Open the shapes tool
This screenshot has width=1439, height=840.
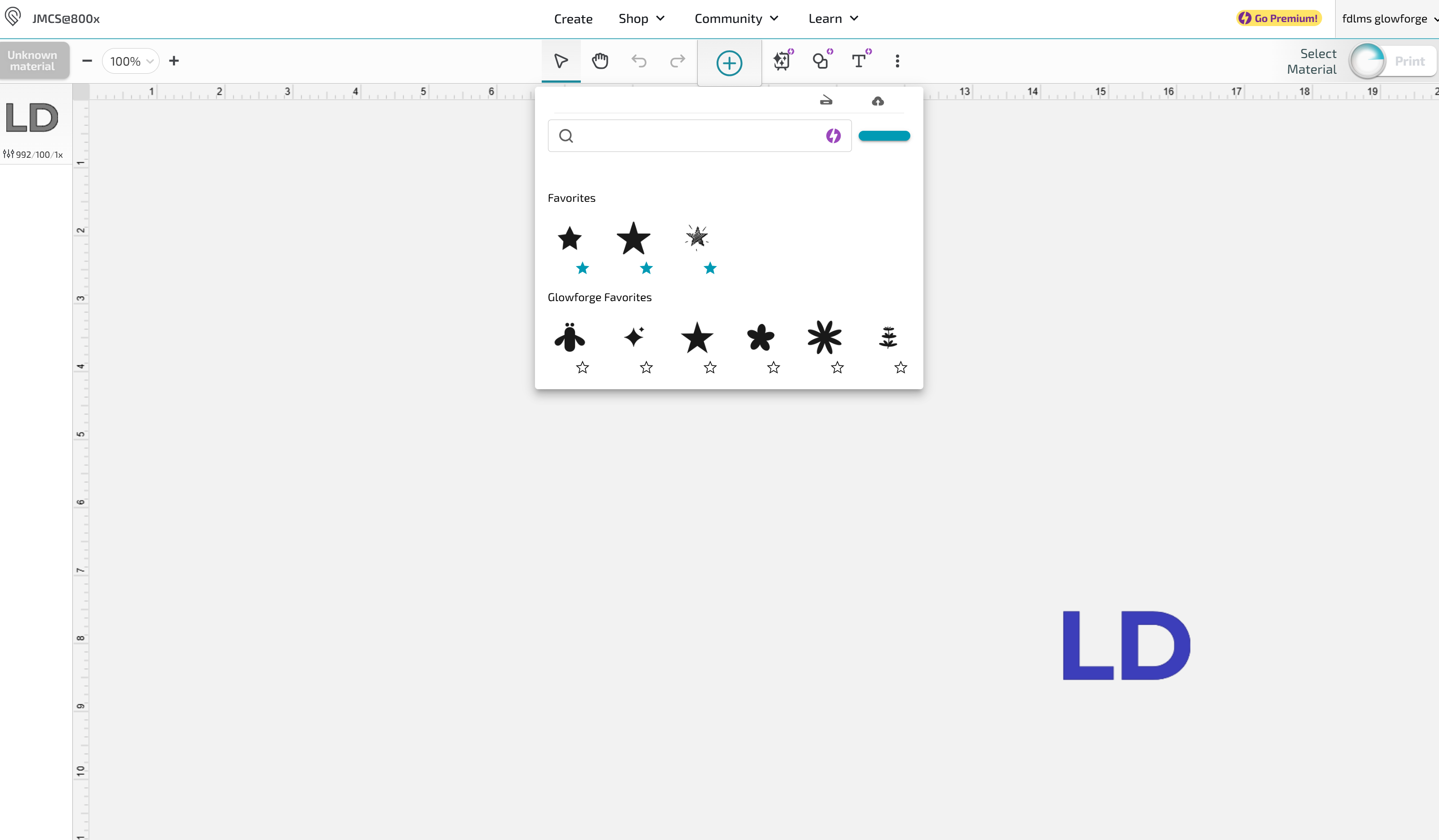[x=821, y=61]
